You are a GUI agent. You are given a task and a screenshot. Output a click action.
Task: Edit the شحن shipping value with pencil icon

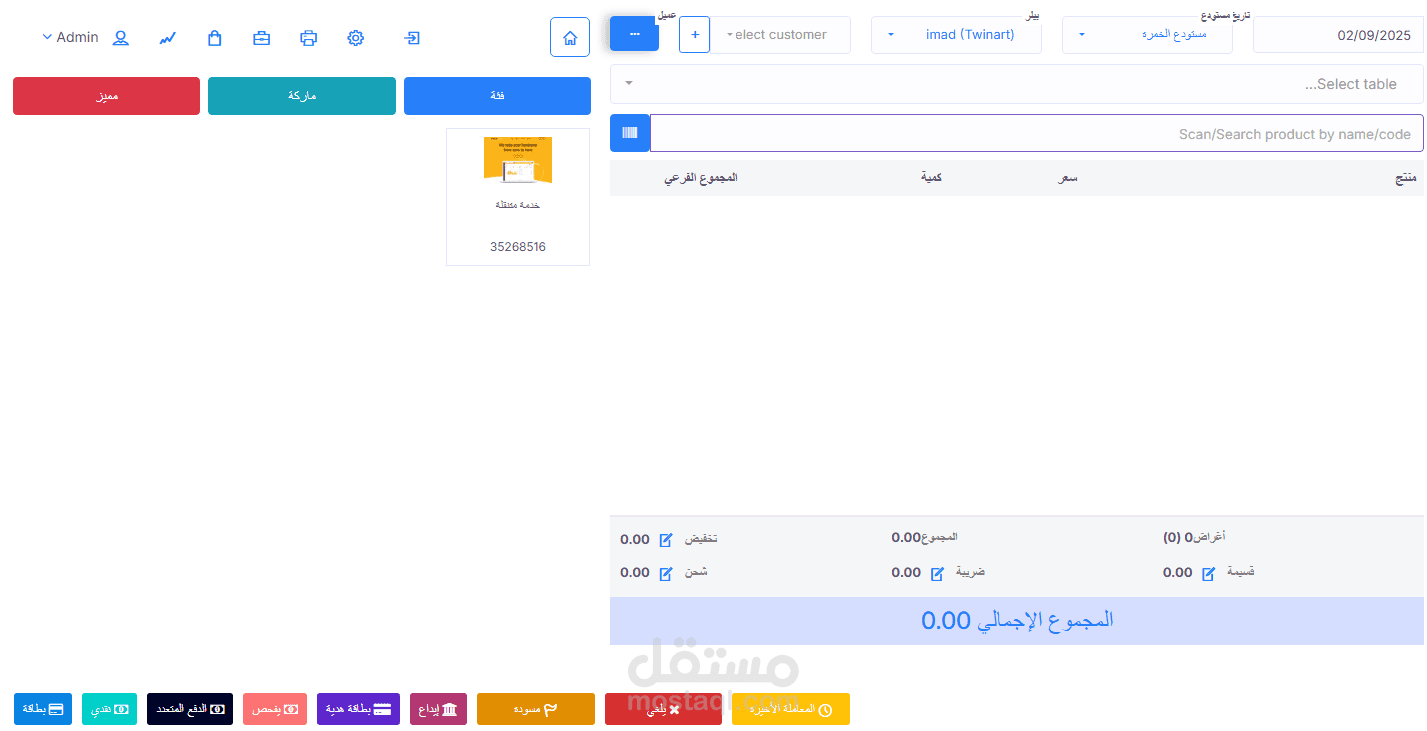[x=666, y=573]
